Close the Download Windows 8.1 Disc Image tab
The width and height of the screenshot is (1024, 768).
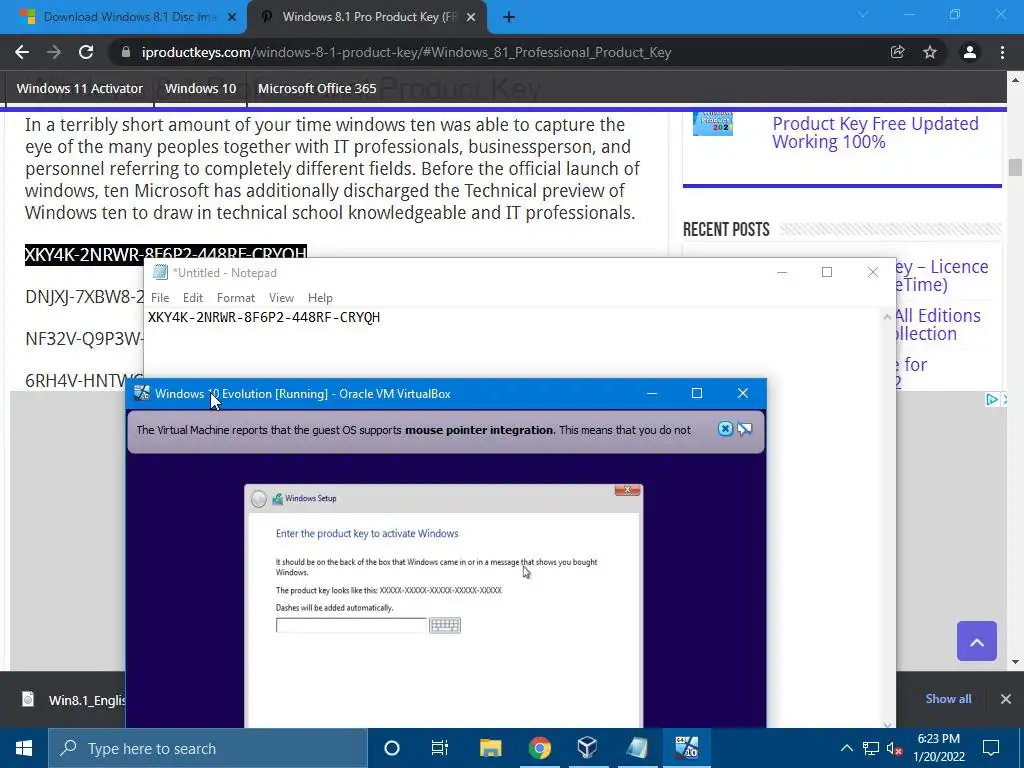tap(232, 18)
